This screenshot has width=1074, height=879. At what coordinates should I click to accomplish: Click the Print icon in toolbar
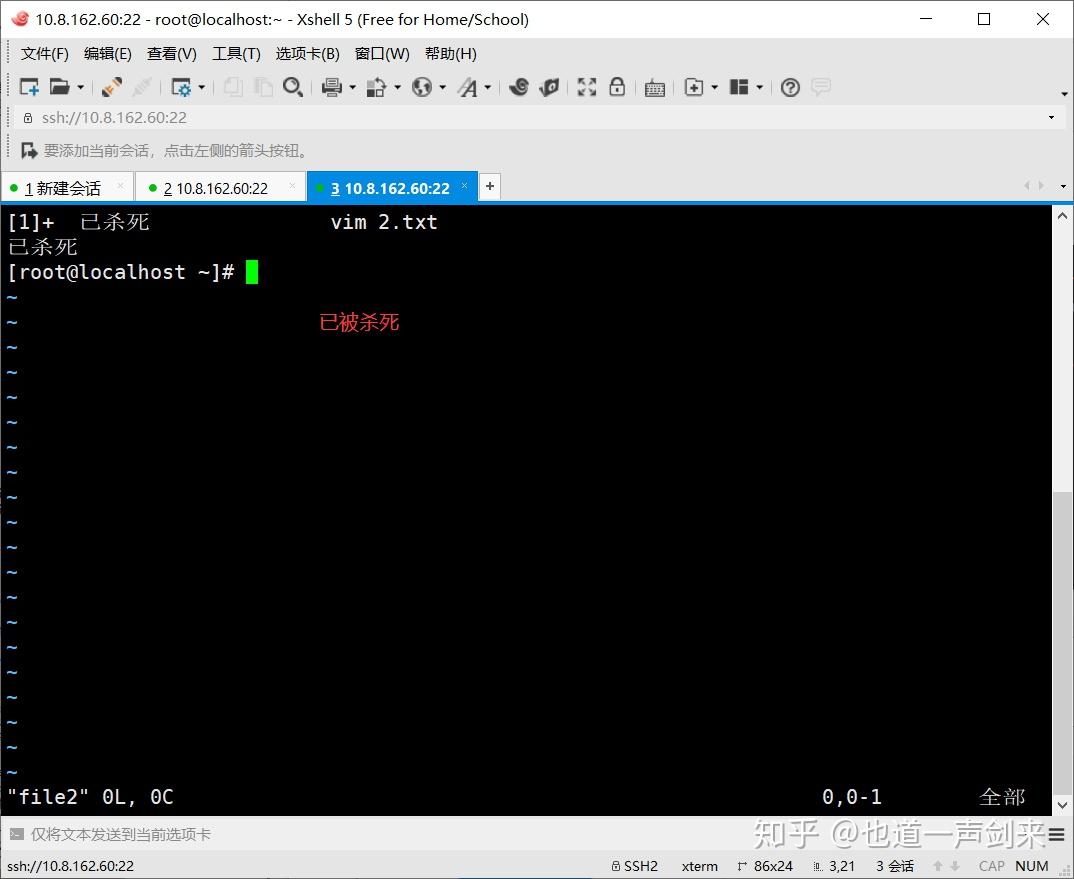coord(332,87)
